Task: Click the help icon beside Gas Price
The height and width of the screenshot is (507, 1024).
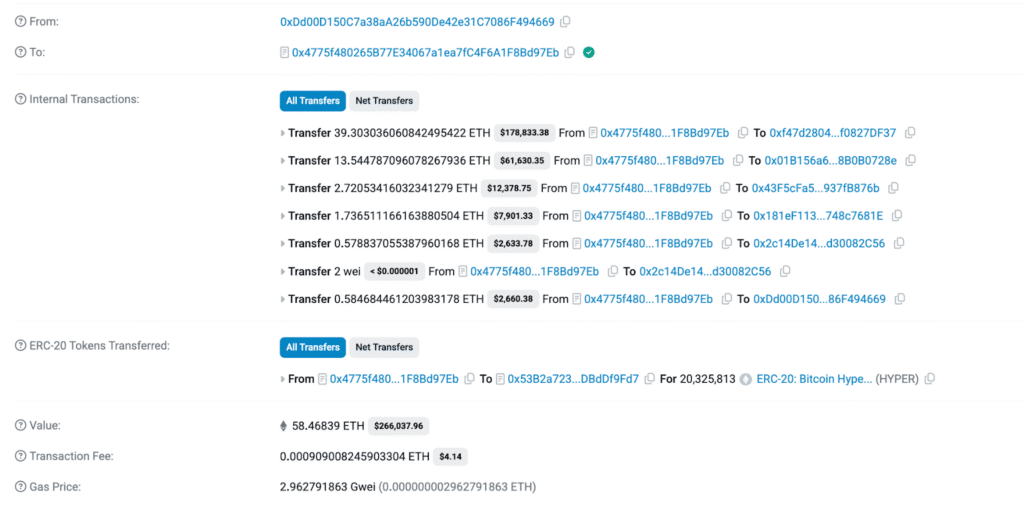Action: pos(21,486)
